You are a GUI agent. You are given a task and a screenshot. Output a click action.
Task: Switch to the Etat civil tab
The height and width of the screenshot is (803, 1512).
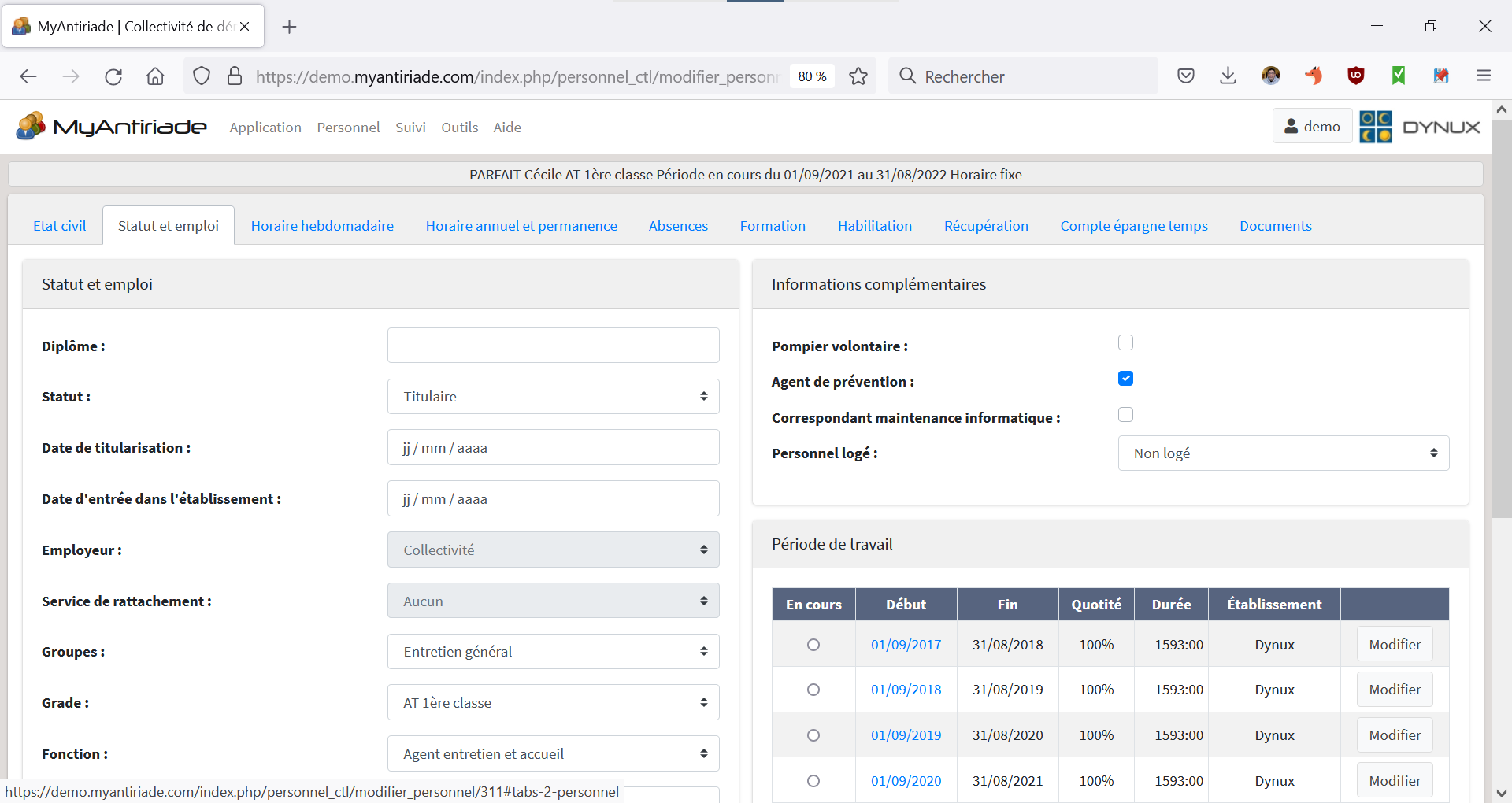tap(59, 226)
